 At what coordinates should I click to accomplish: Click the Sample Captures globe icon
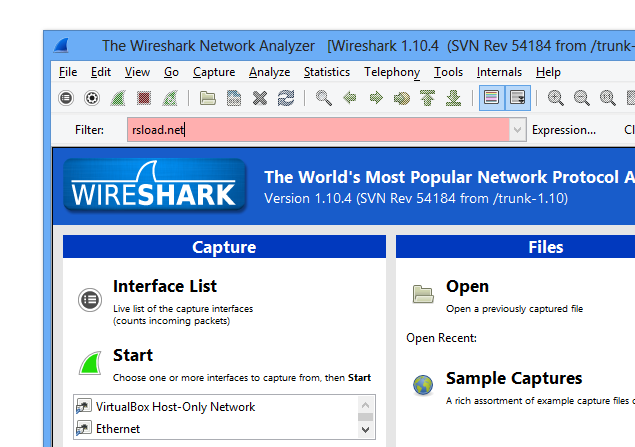click(423, 384)
